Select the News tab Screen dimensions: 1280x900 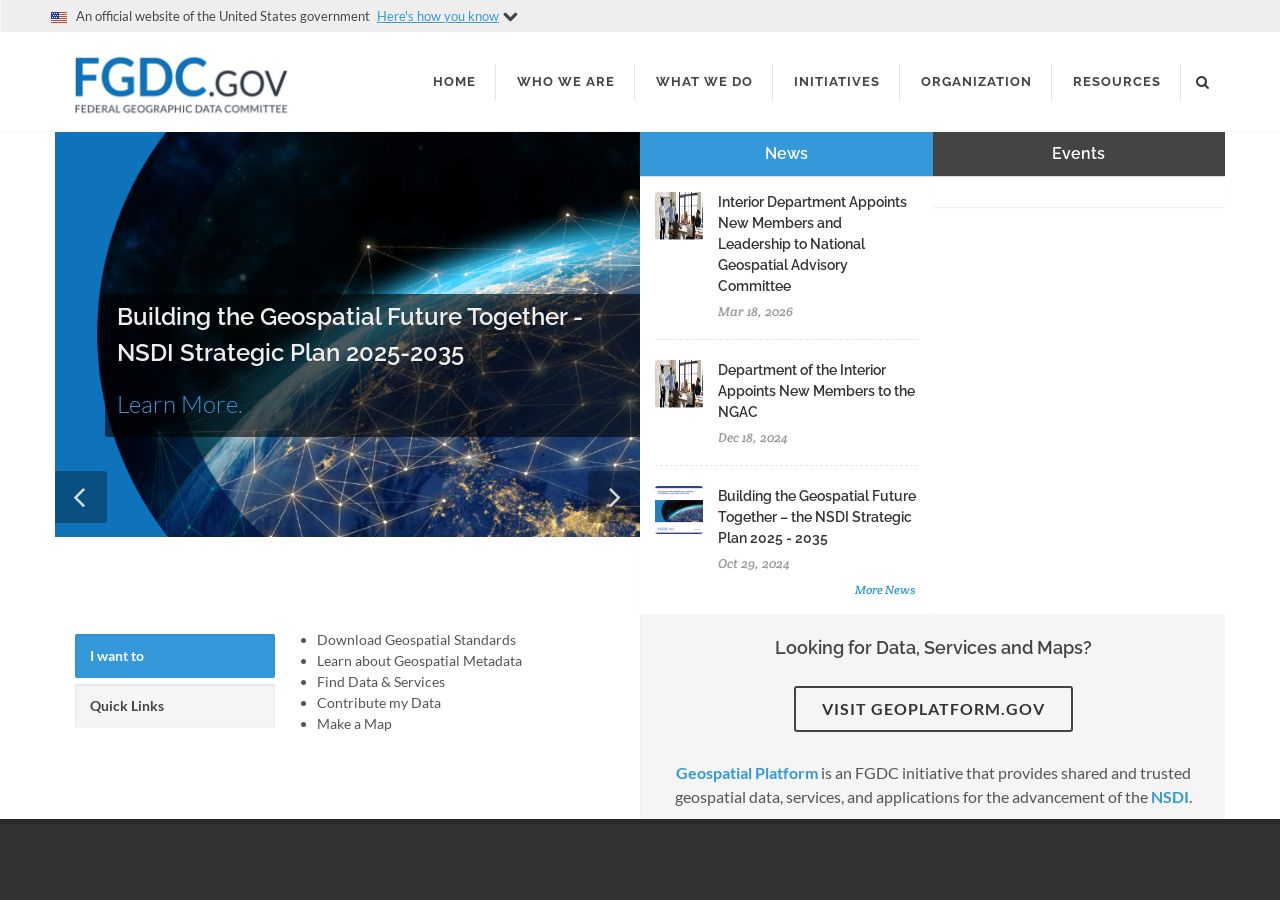click(786, 154)
